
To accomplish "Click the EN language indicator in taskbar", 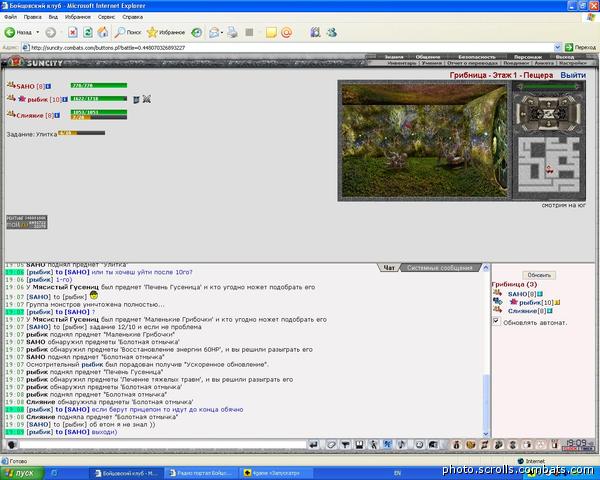I will (398, 473).
